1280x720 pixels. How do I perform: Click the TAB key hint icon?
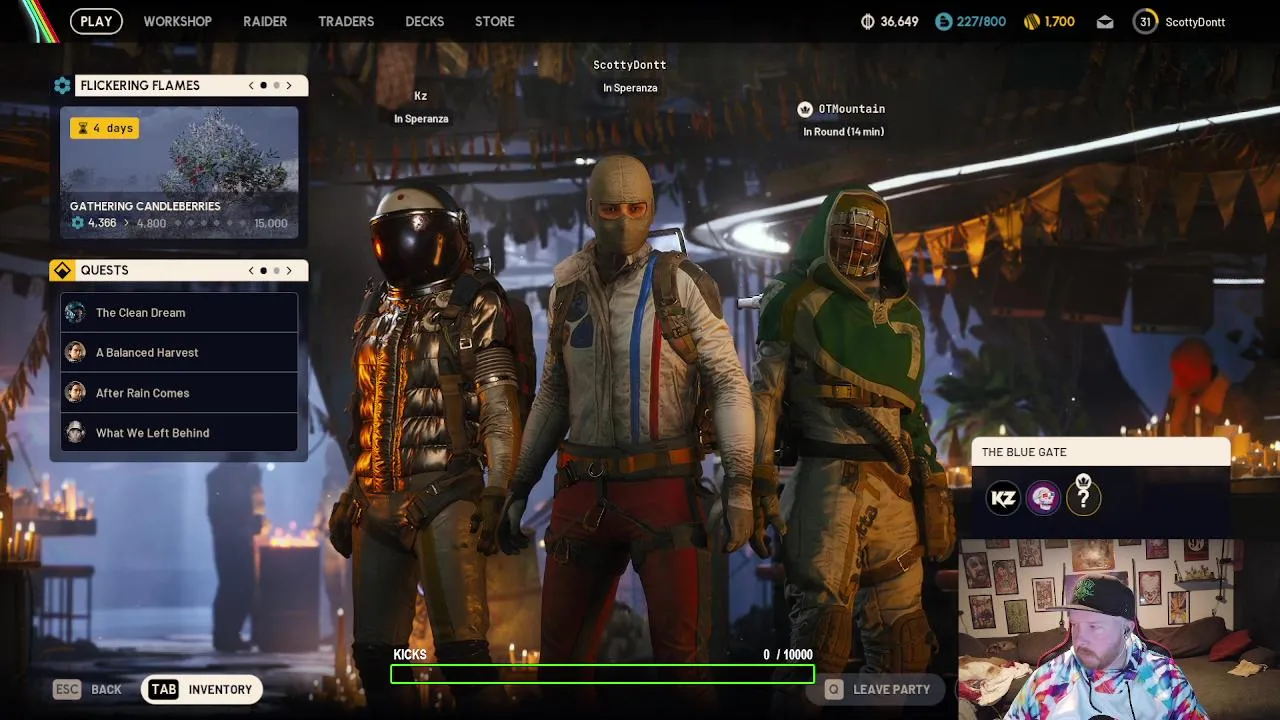(x=164, y=689)
